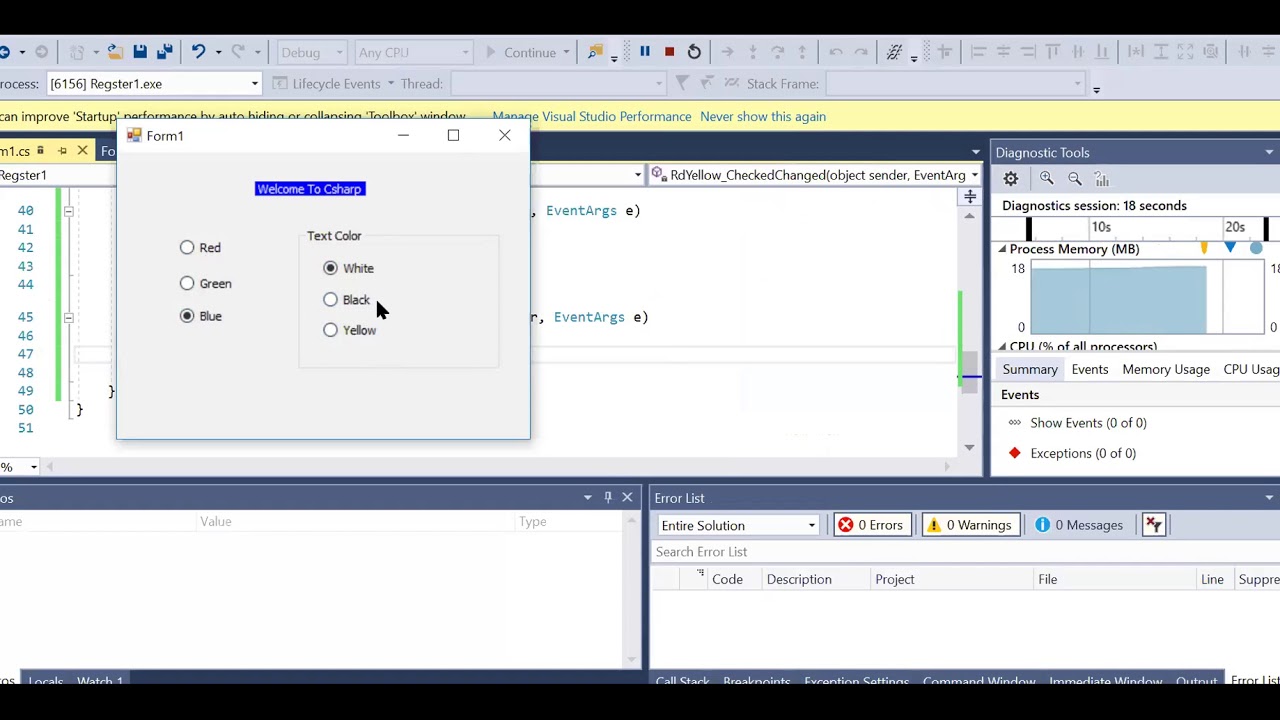The image size is (1280, 720).
Task: Open the Thread combo box
Action: point(557,84)
